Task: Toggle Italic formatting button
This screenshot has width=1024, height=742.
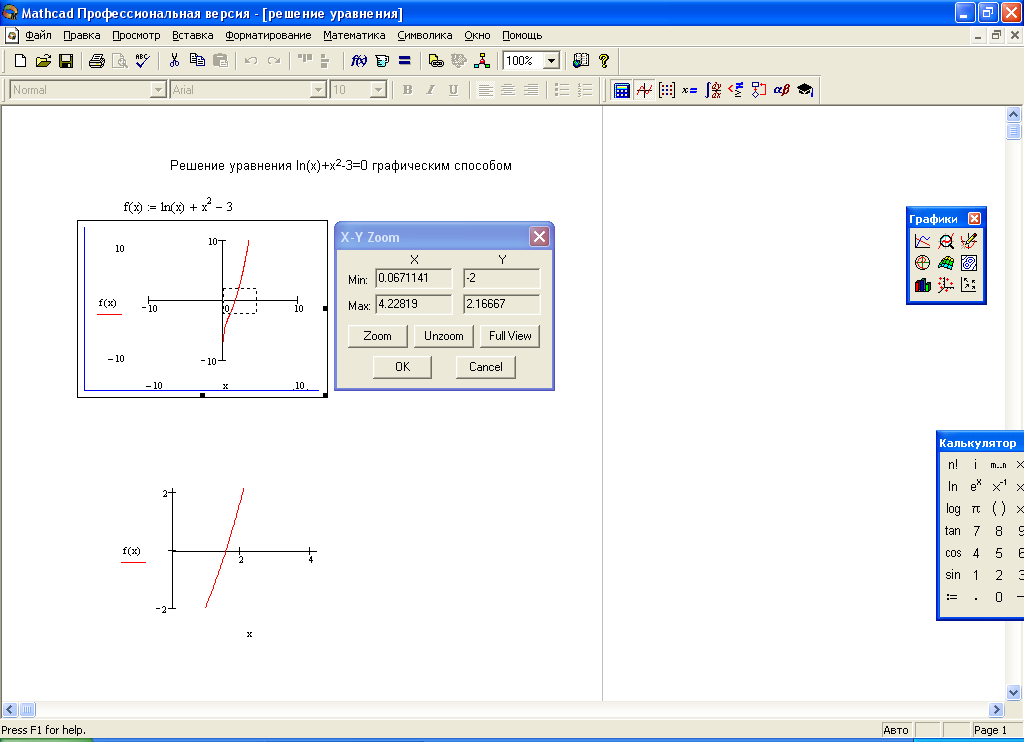Action: pos(430,90)
